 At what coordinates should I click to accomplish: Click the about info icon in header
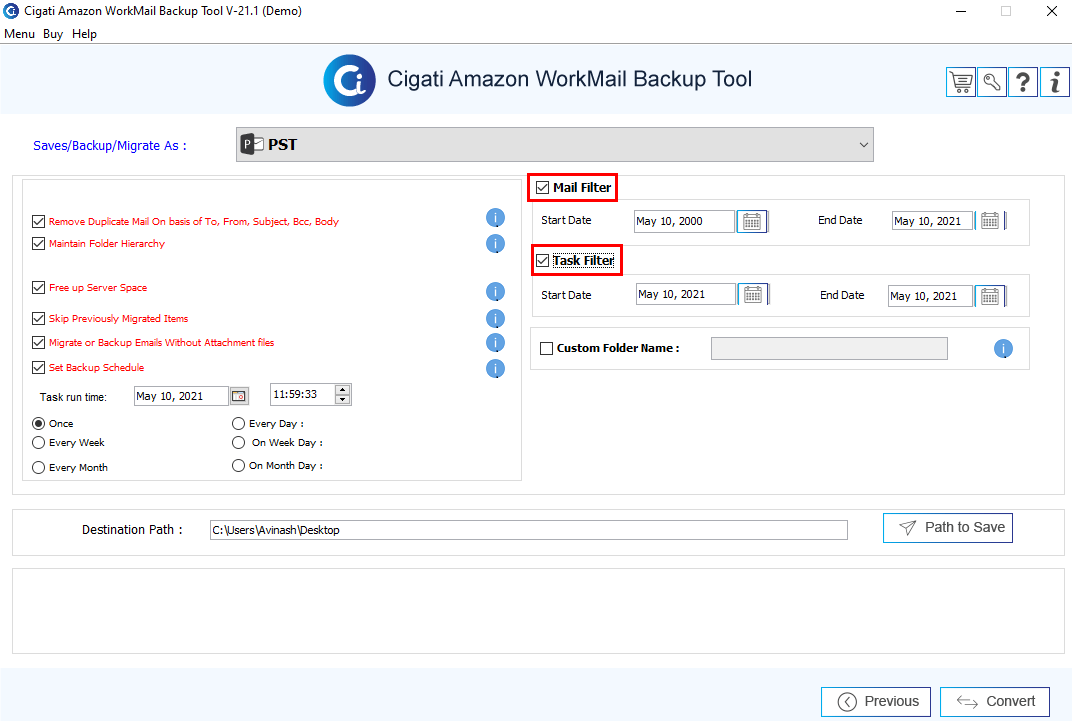1055,83
